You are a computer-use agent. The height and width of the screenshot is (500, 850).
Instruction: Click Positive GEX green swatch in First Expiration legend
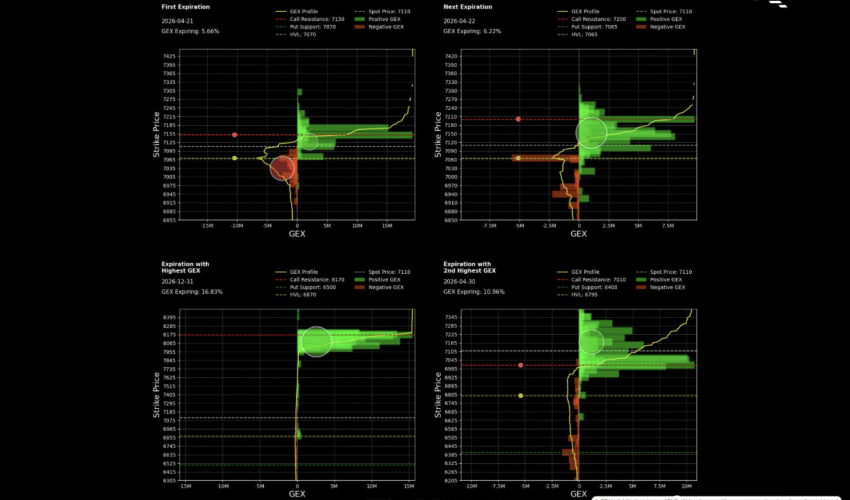tap(360, 19)
